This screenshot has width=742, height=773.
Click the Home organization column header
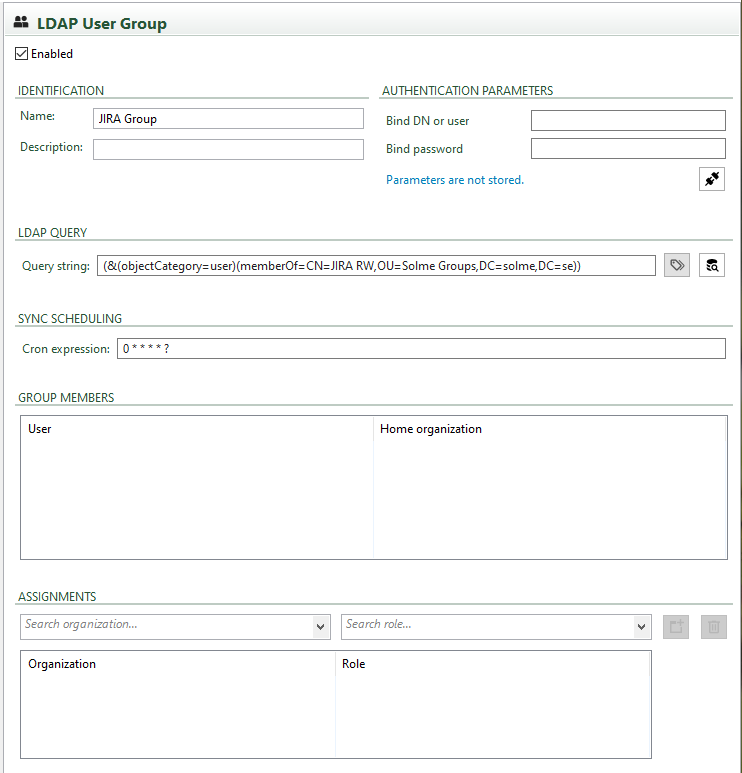[x=430, y=429]
